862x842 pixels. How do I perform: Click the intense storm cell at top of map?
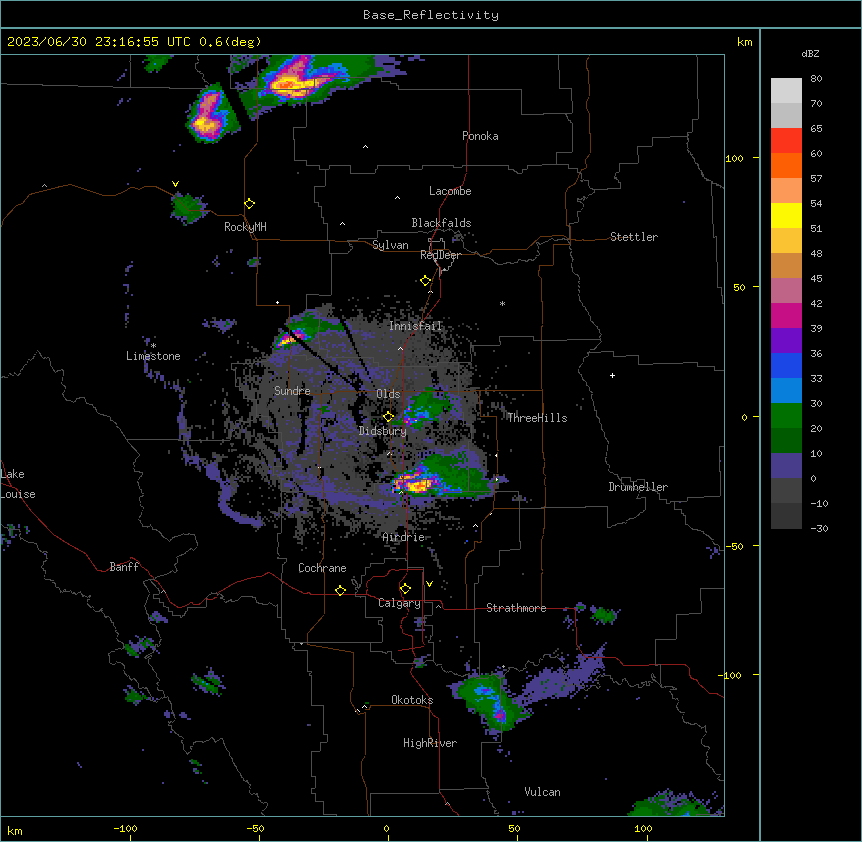(297, 84)
